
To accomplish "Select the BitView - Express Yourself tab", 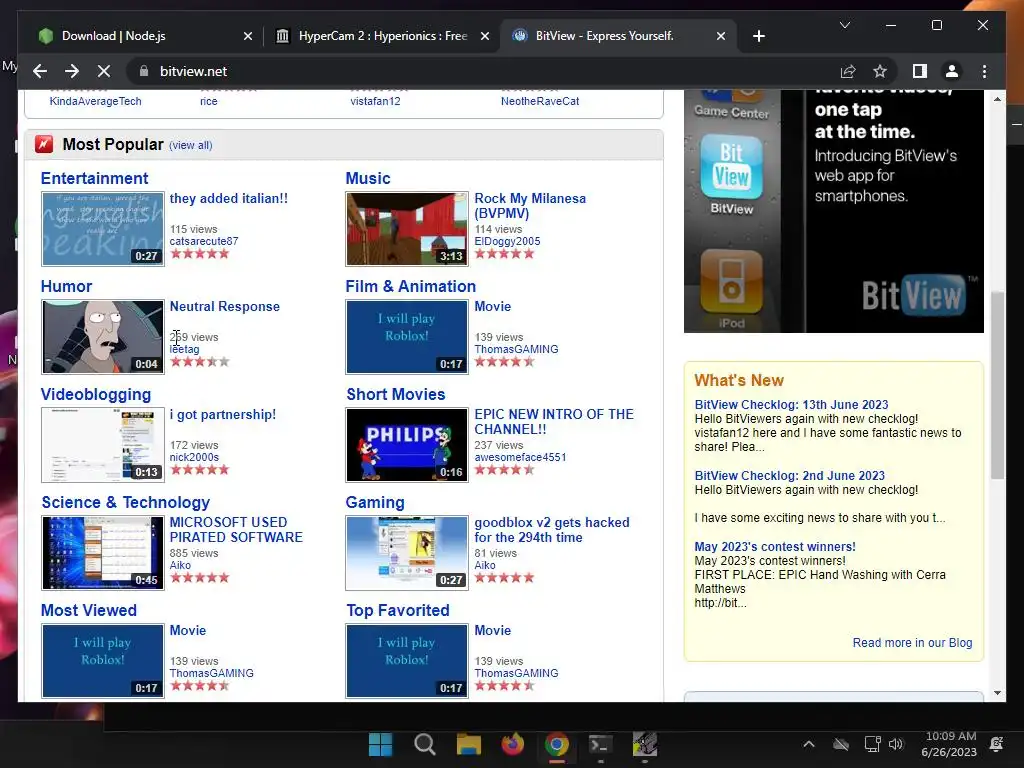I will click(x=617, y=36).
